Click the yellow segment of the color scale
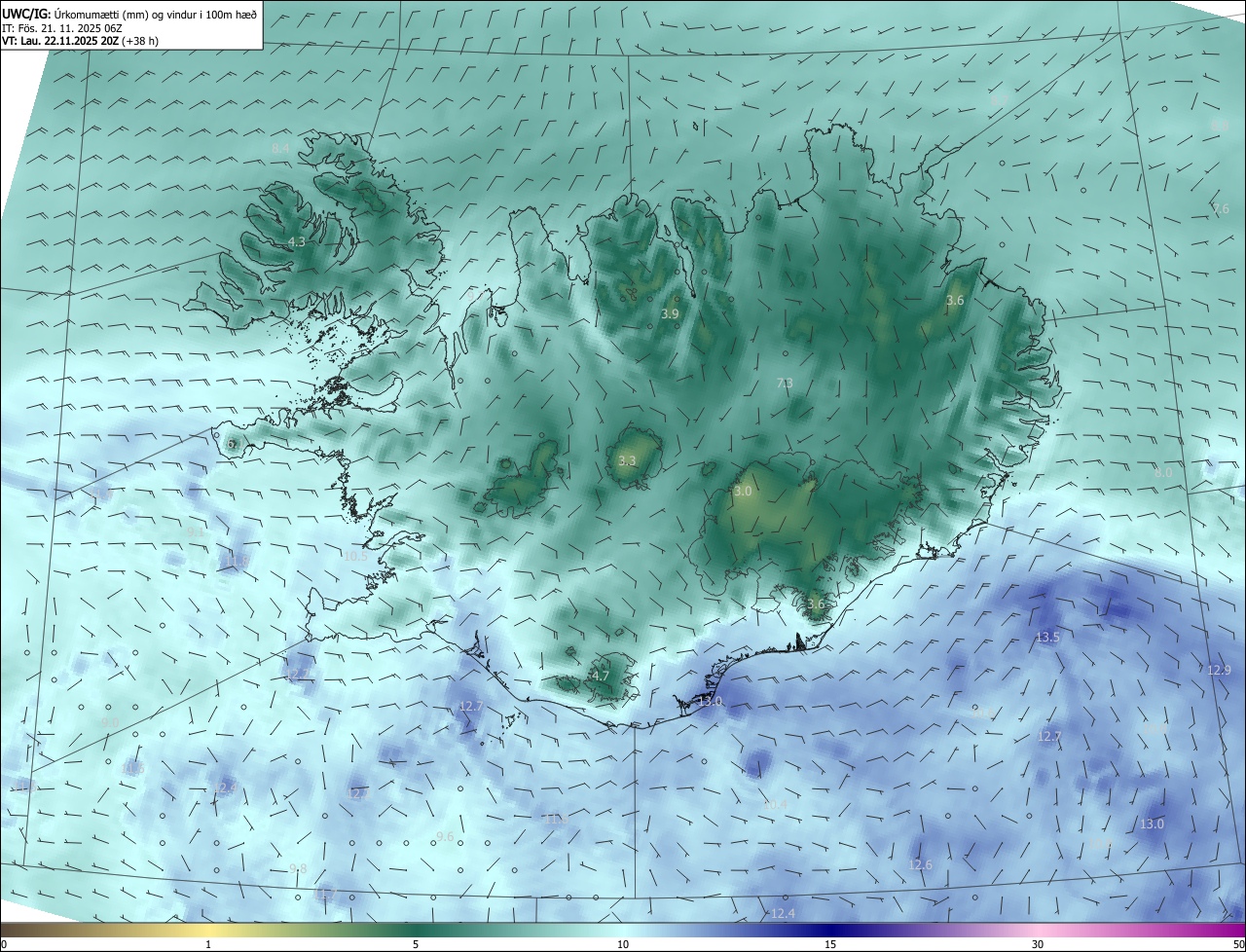 click(x=209, y=930)
